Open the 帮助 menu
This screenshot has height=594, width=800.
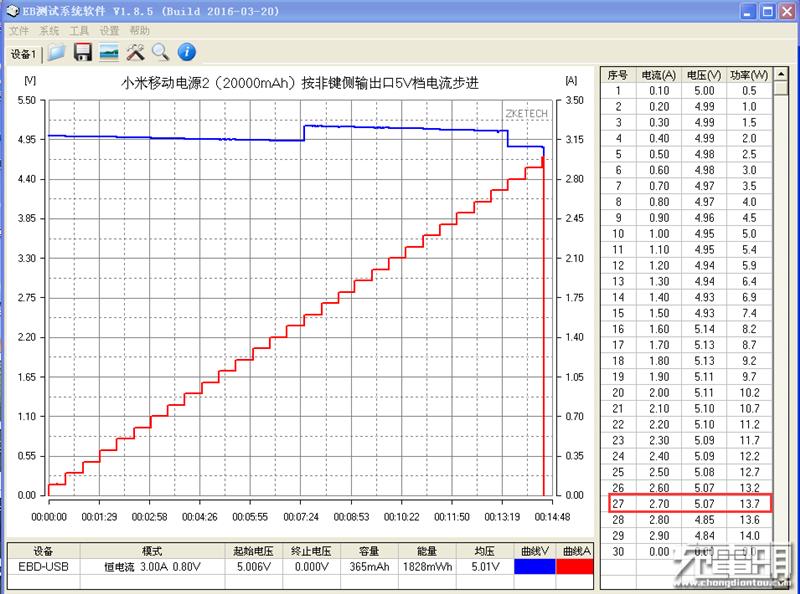click(139, 31)
